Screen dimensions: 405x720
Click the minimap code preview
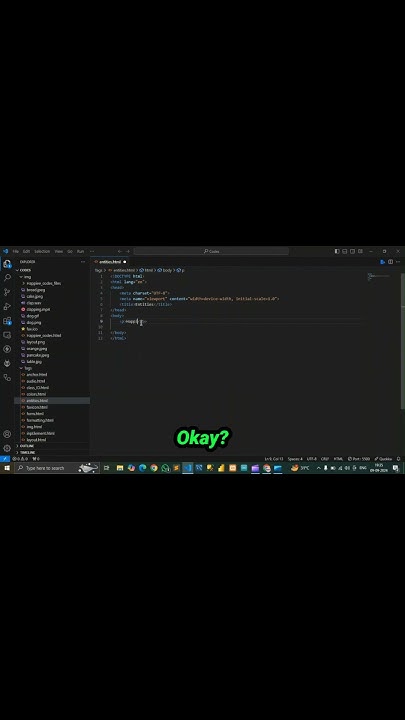[x=379, y=277]
